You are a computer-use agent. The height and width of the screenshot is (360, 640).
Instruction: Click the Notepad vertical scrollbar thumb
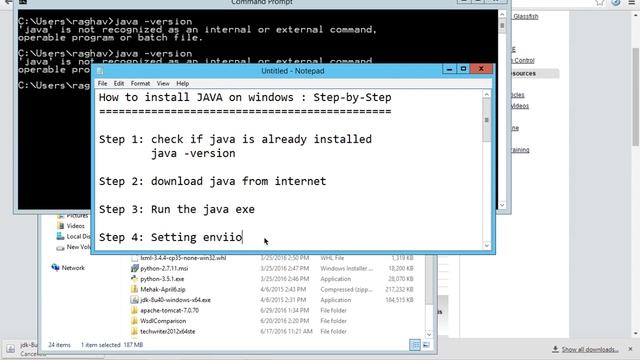click(x=487, y=120)
